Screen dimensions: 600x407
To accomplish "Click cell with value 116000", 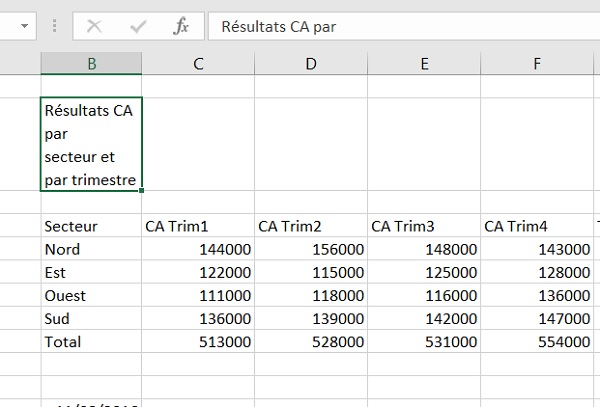I will point(424,295).
